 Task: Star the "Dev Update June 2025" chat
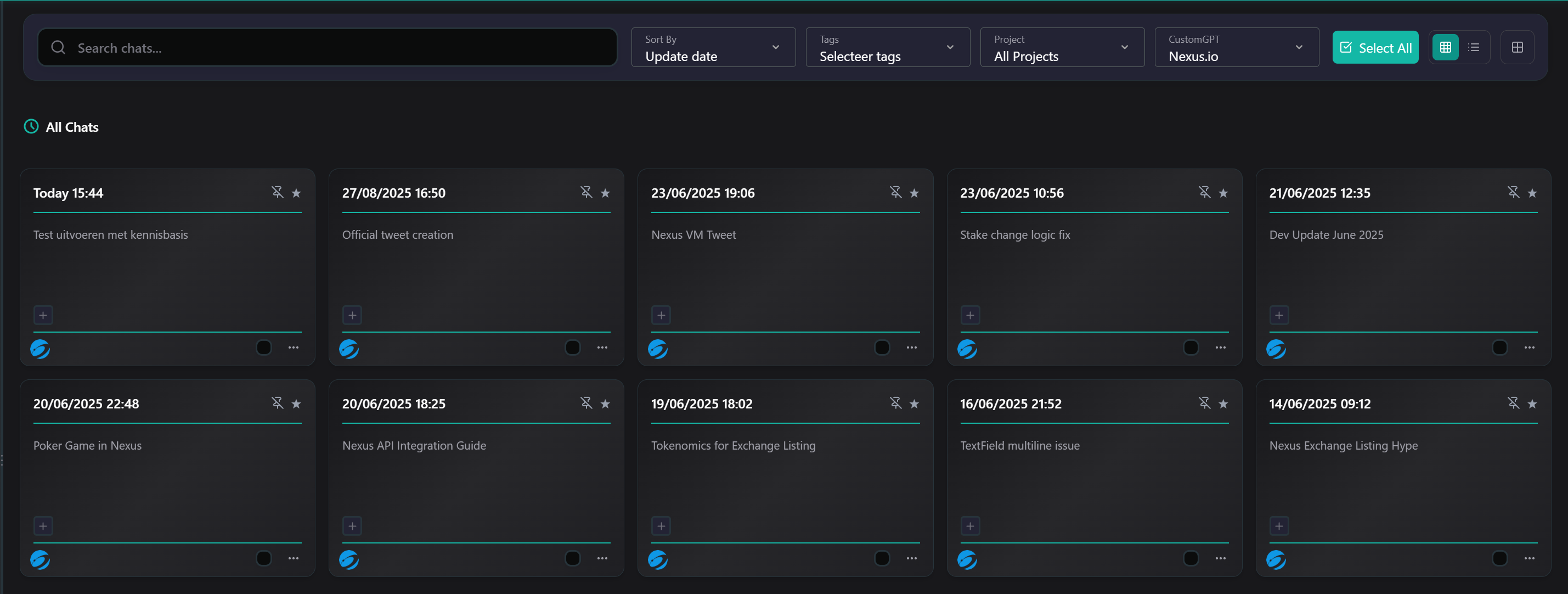tap(1532, 193)
